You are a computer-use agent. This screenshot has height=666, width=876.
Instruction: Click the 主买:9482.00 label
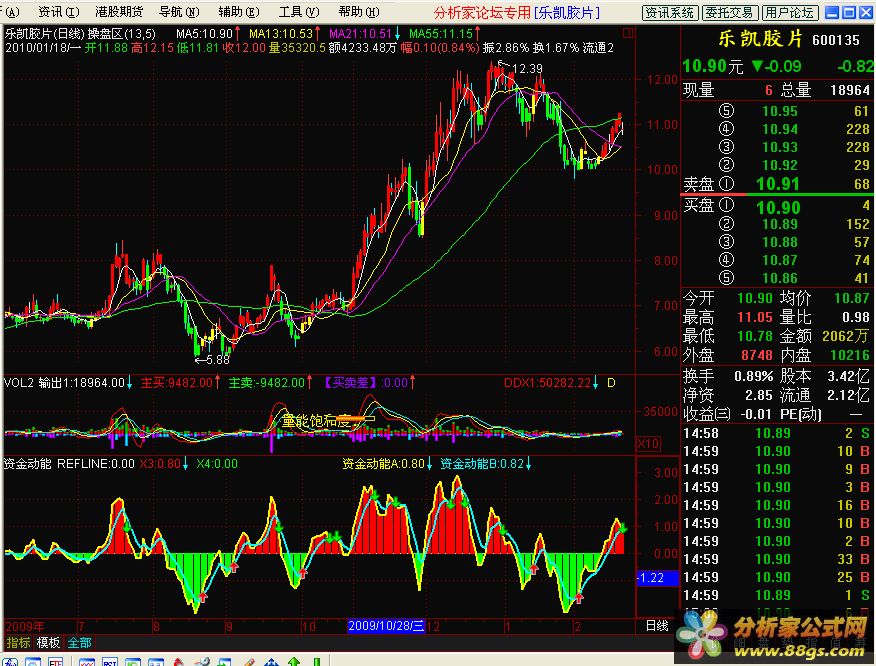pyautogui.click(x=180, y=383)
